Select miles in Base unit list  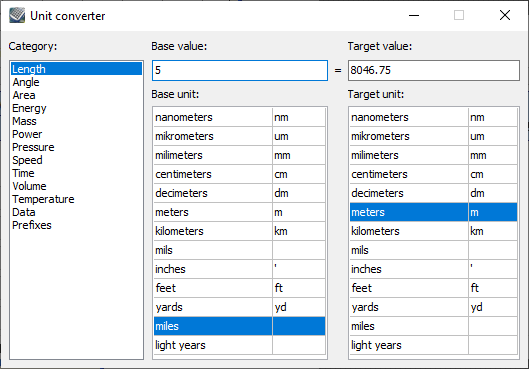pyautogui.click(x=240, y=326)
